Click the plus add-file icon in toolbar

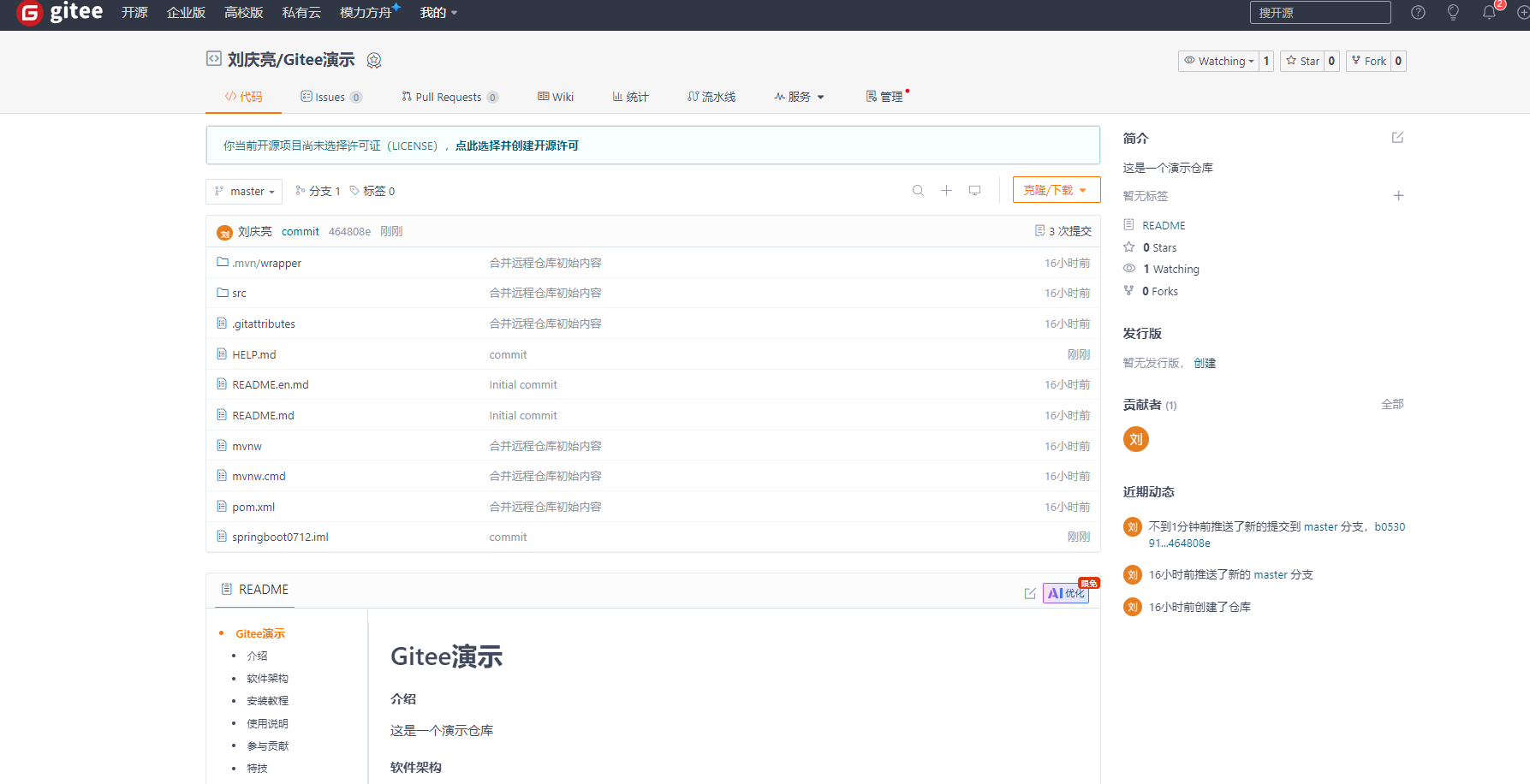[946, 190]
